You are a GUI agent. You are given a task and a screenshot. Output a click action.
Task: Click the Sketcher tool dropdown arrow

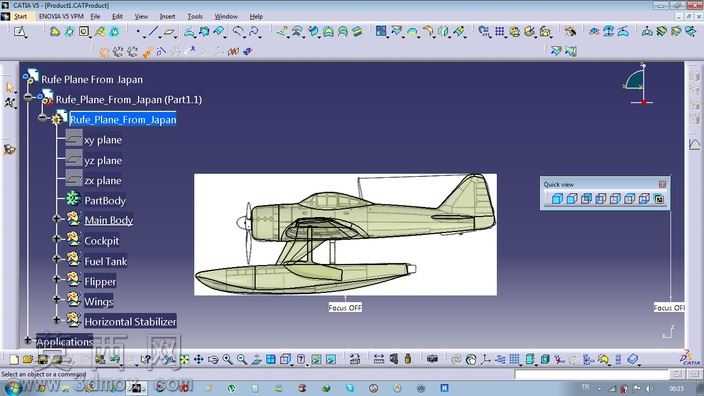[x=26, y=37]
